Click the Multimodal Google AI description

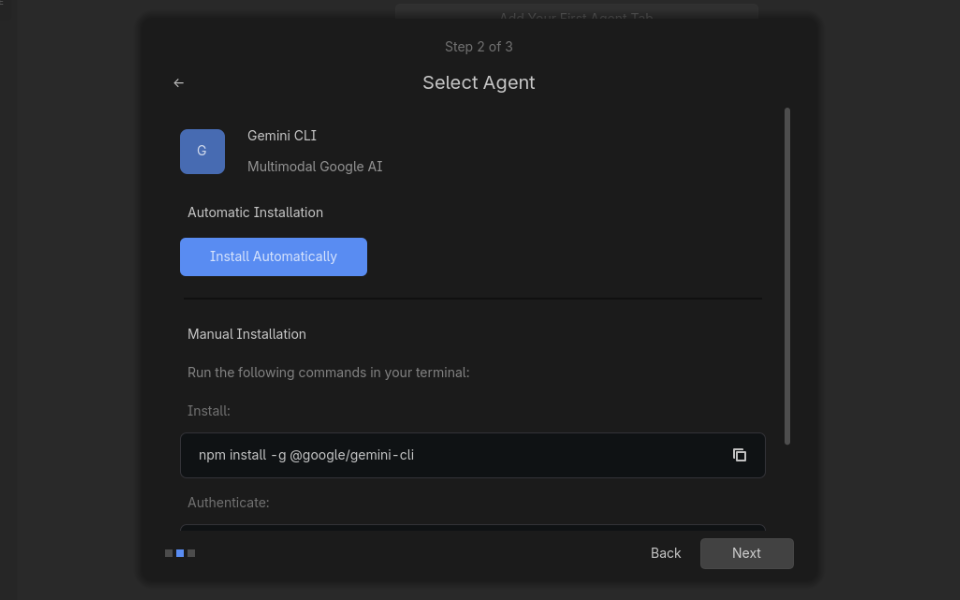(315, 167)
